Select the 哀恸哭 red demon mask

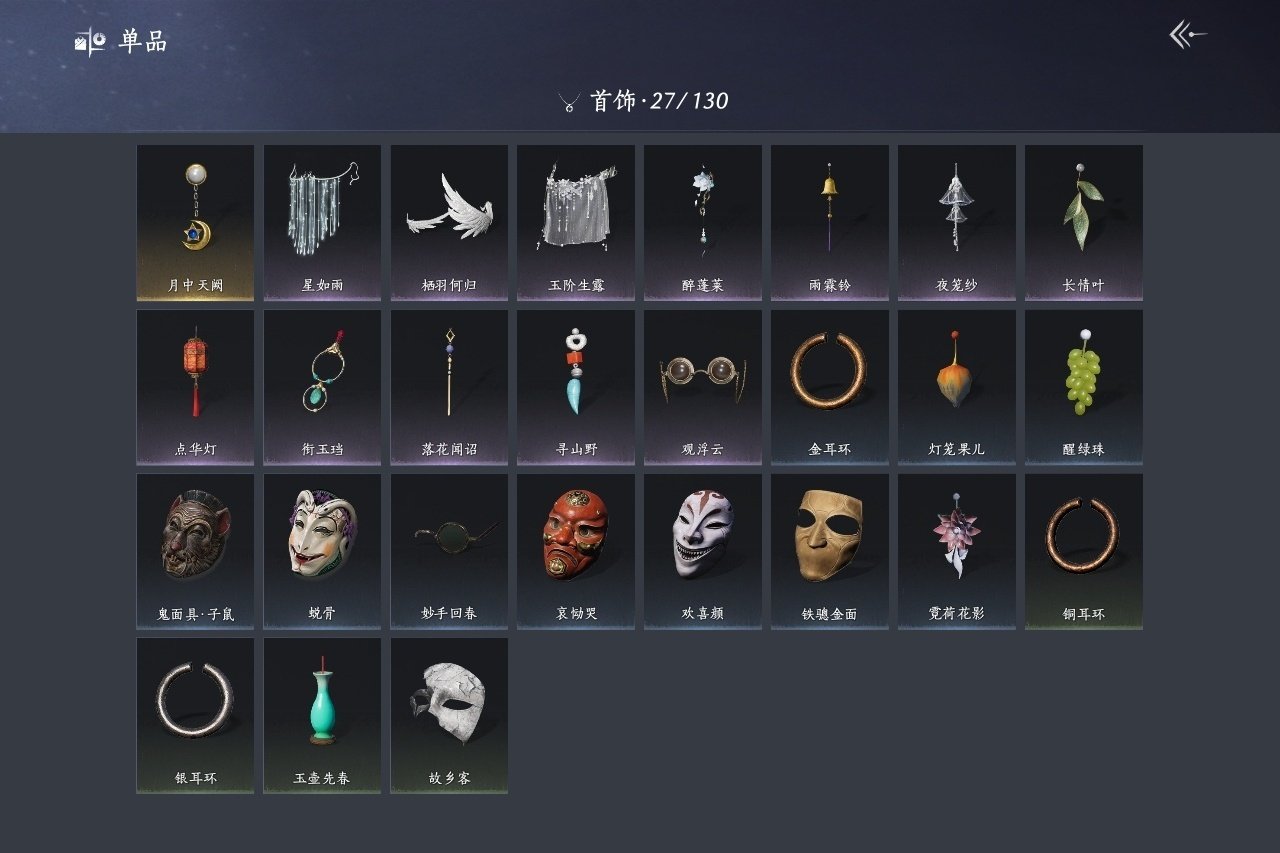click(575, 552)
